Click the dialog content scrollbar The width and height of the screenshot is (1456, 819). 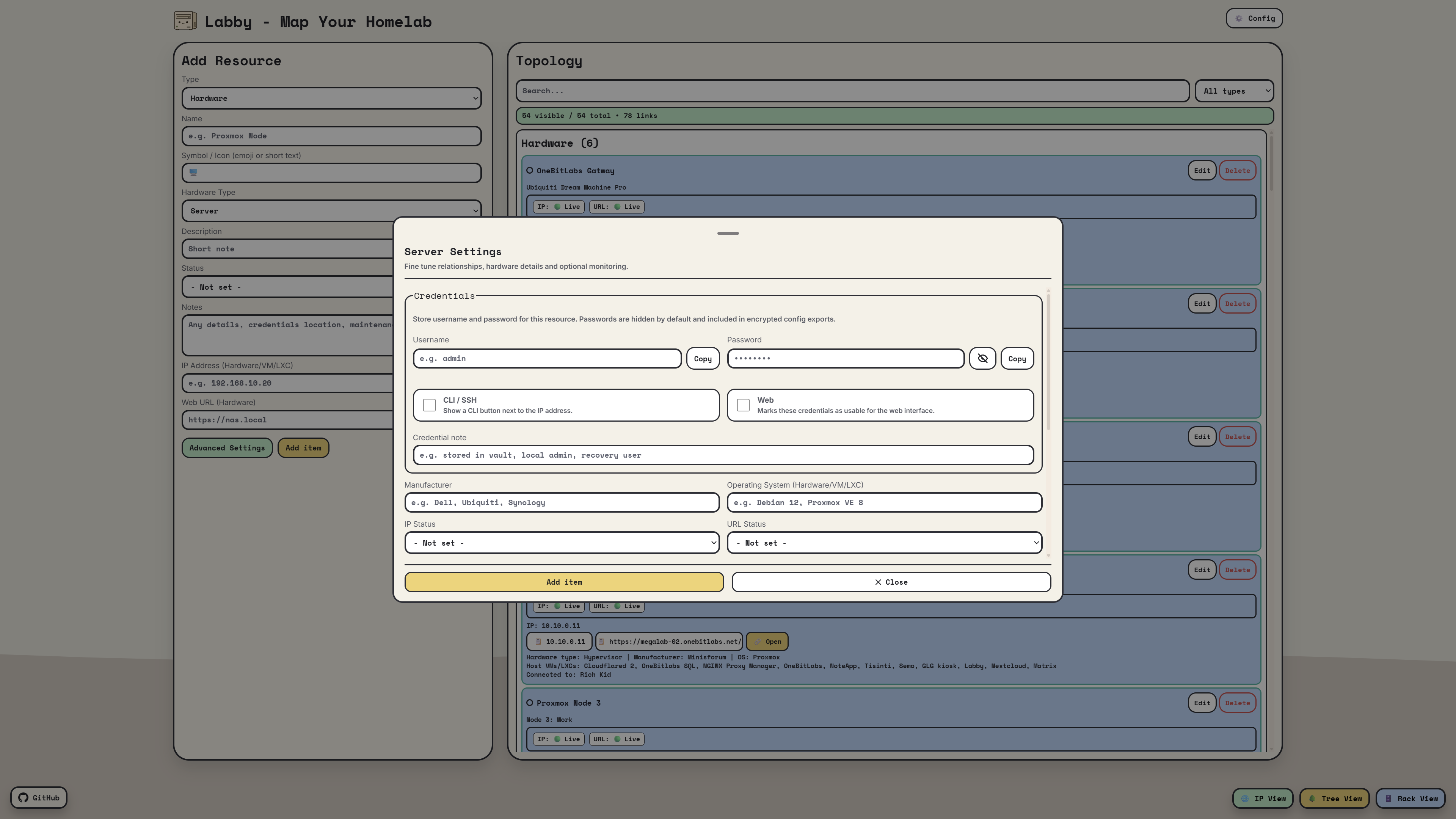(1048, 362)
